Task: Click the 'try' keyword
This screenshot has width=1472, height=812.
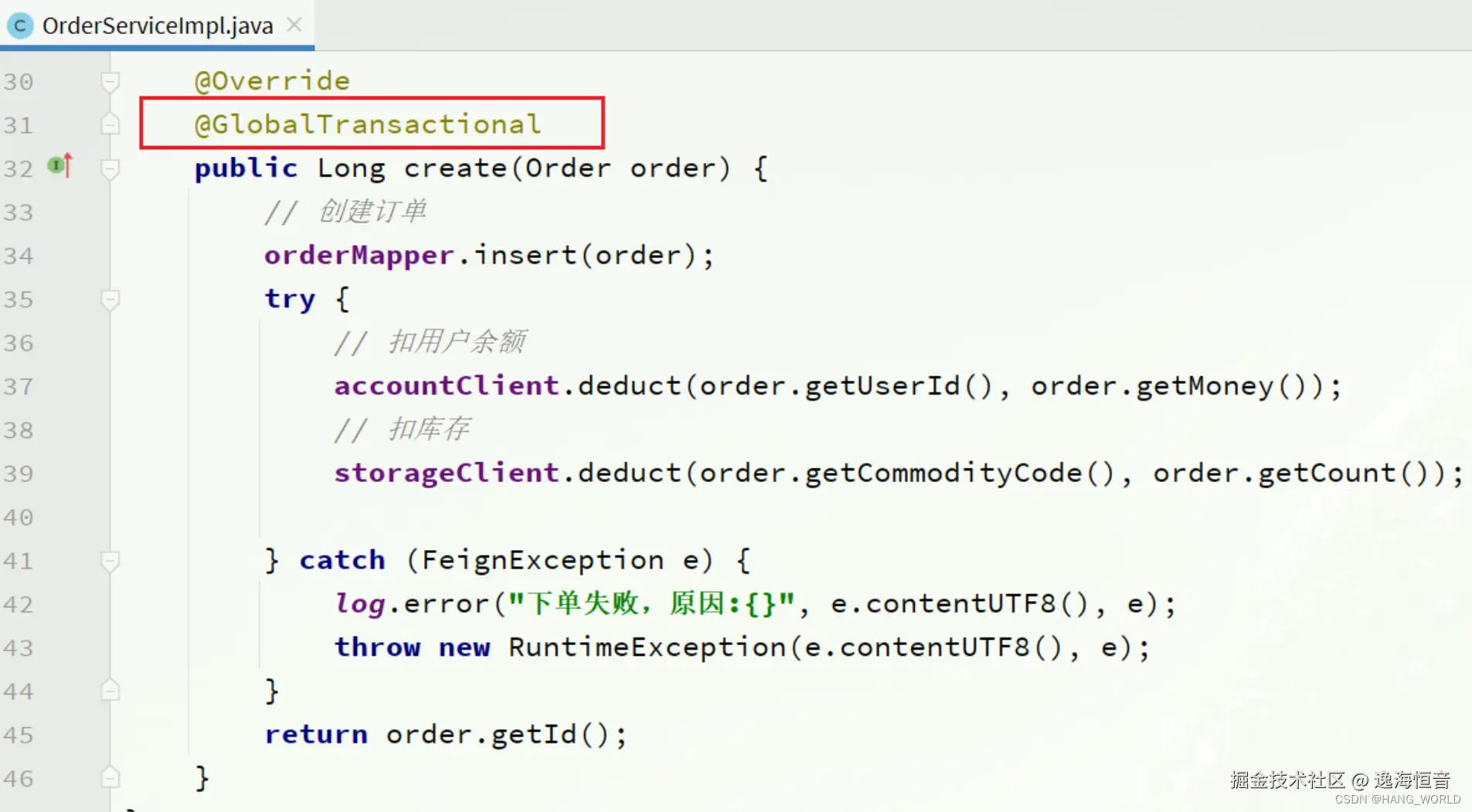Action: [290, 299]
